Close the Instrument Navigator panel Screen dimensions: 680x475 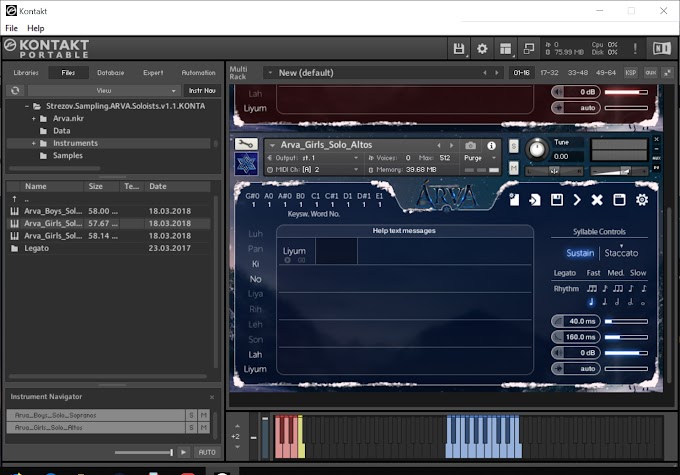212,397
